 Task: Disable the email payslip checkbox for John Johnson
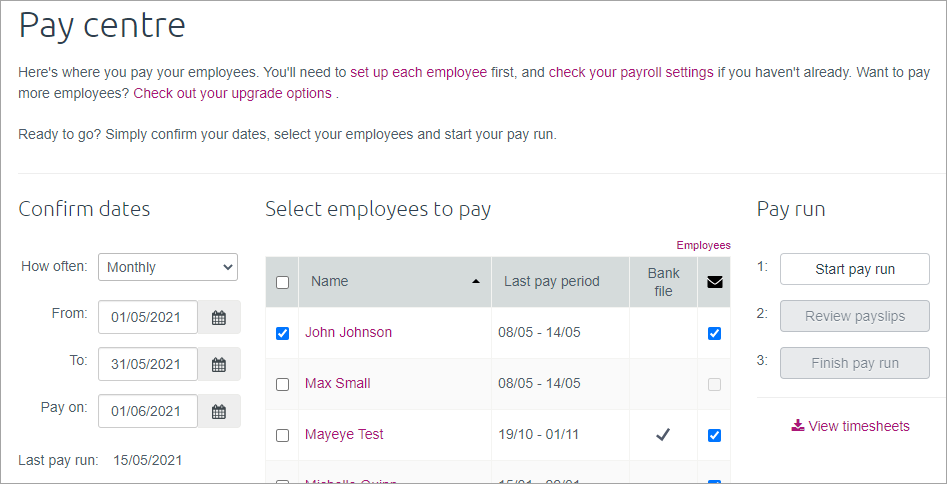coord(714,333)
